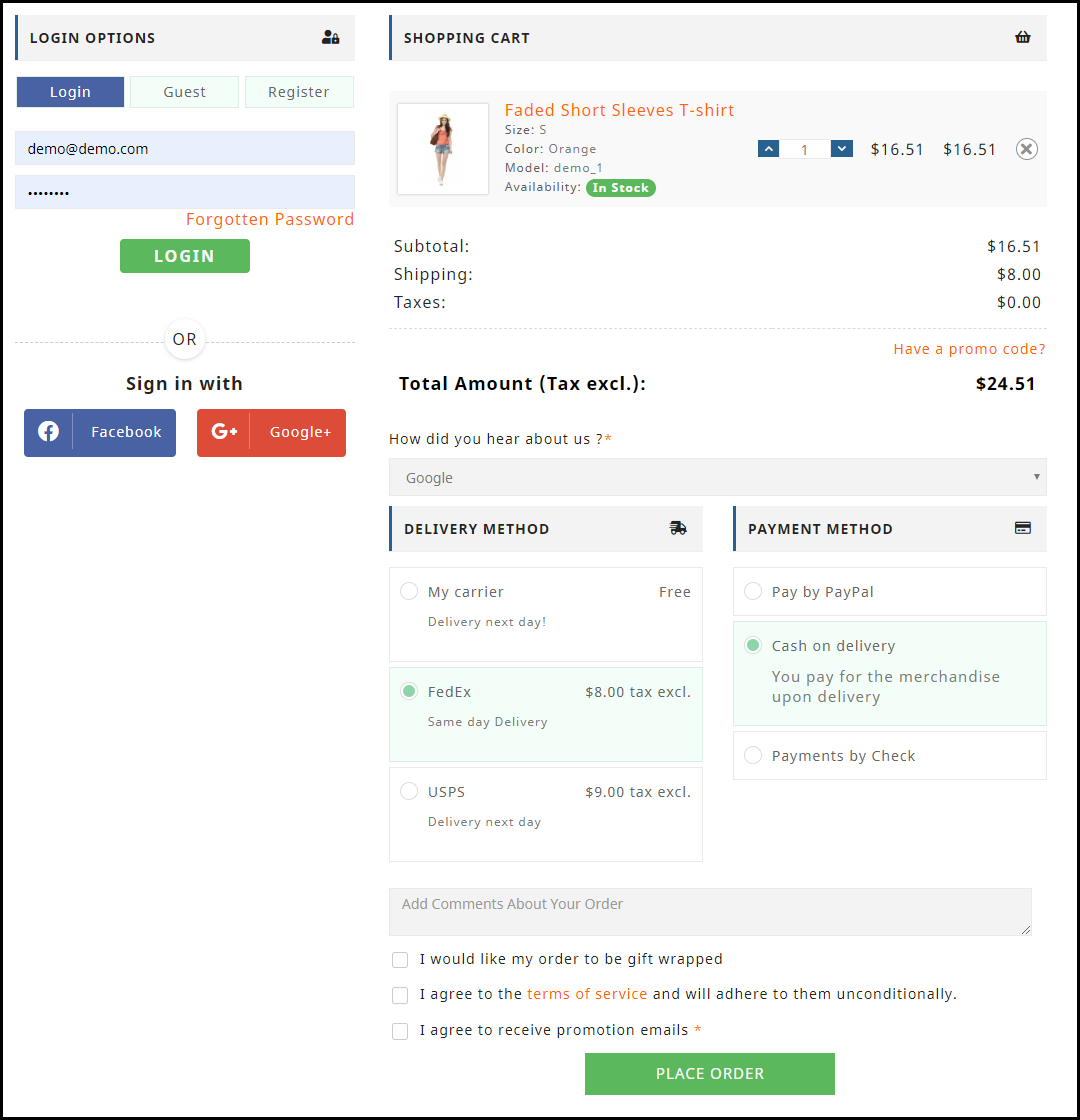Switch to the Register tab

pyautogui.click(x=299, y=91)
